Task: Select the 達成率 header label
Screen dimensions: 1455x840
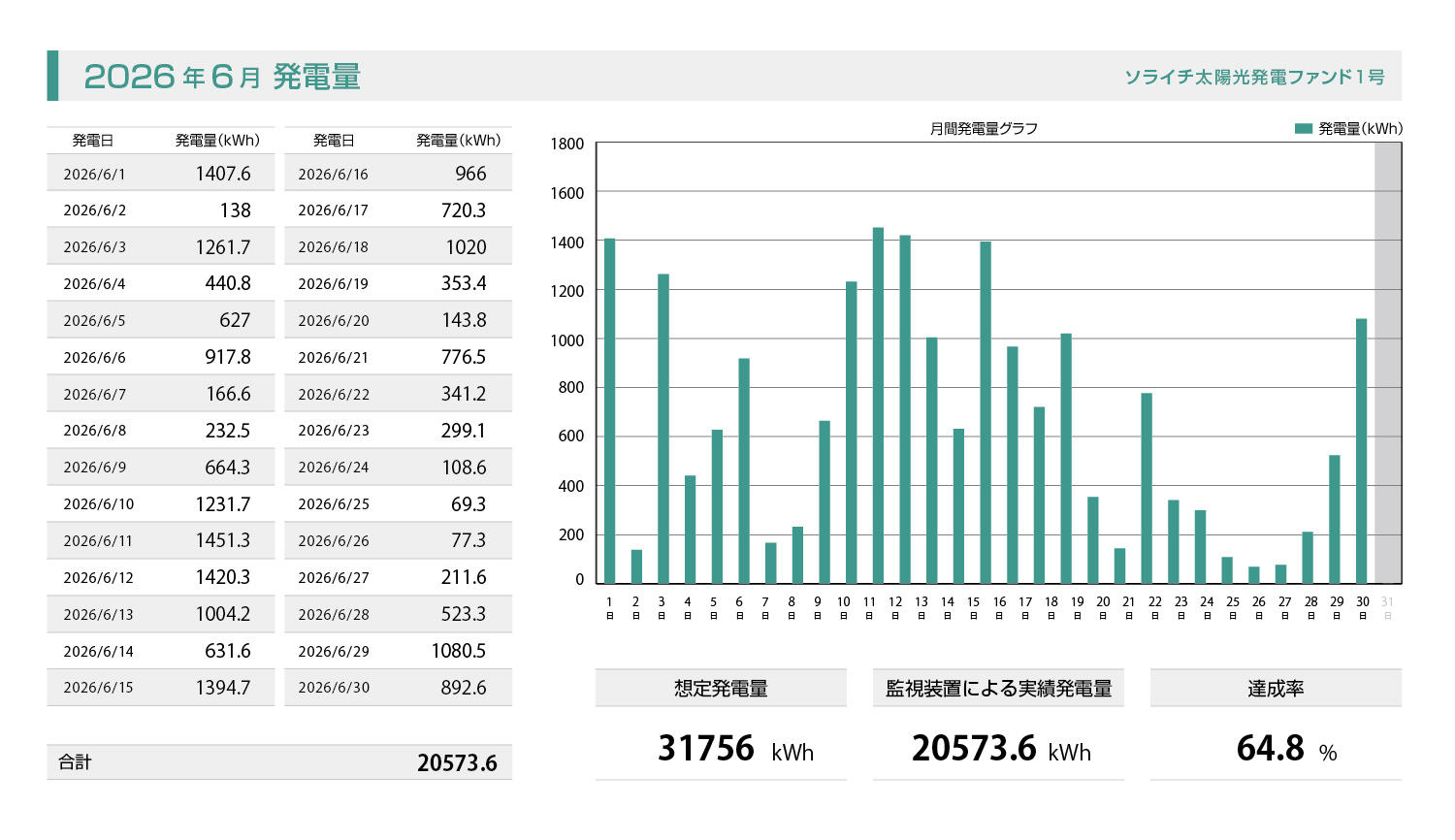Action: click(1276, 689)
